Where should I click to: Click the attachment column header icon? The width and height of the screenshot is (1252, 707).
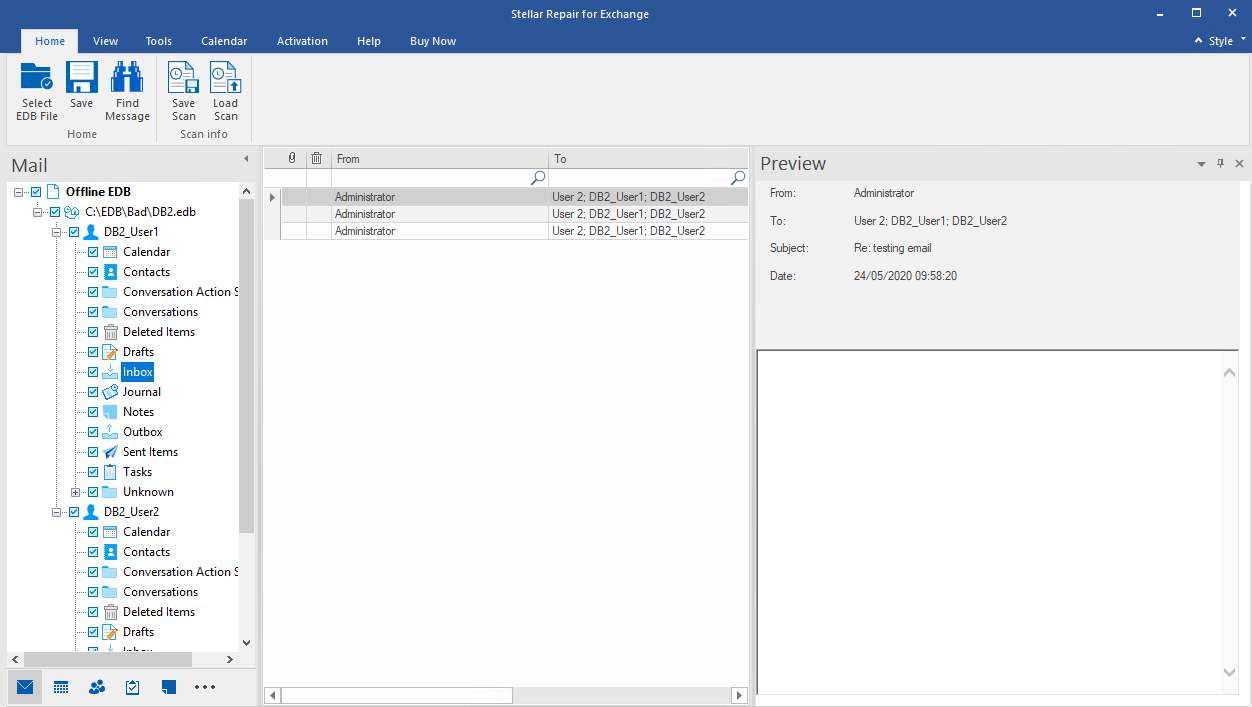pos(292,158)
